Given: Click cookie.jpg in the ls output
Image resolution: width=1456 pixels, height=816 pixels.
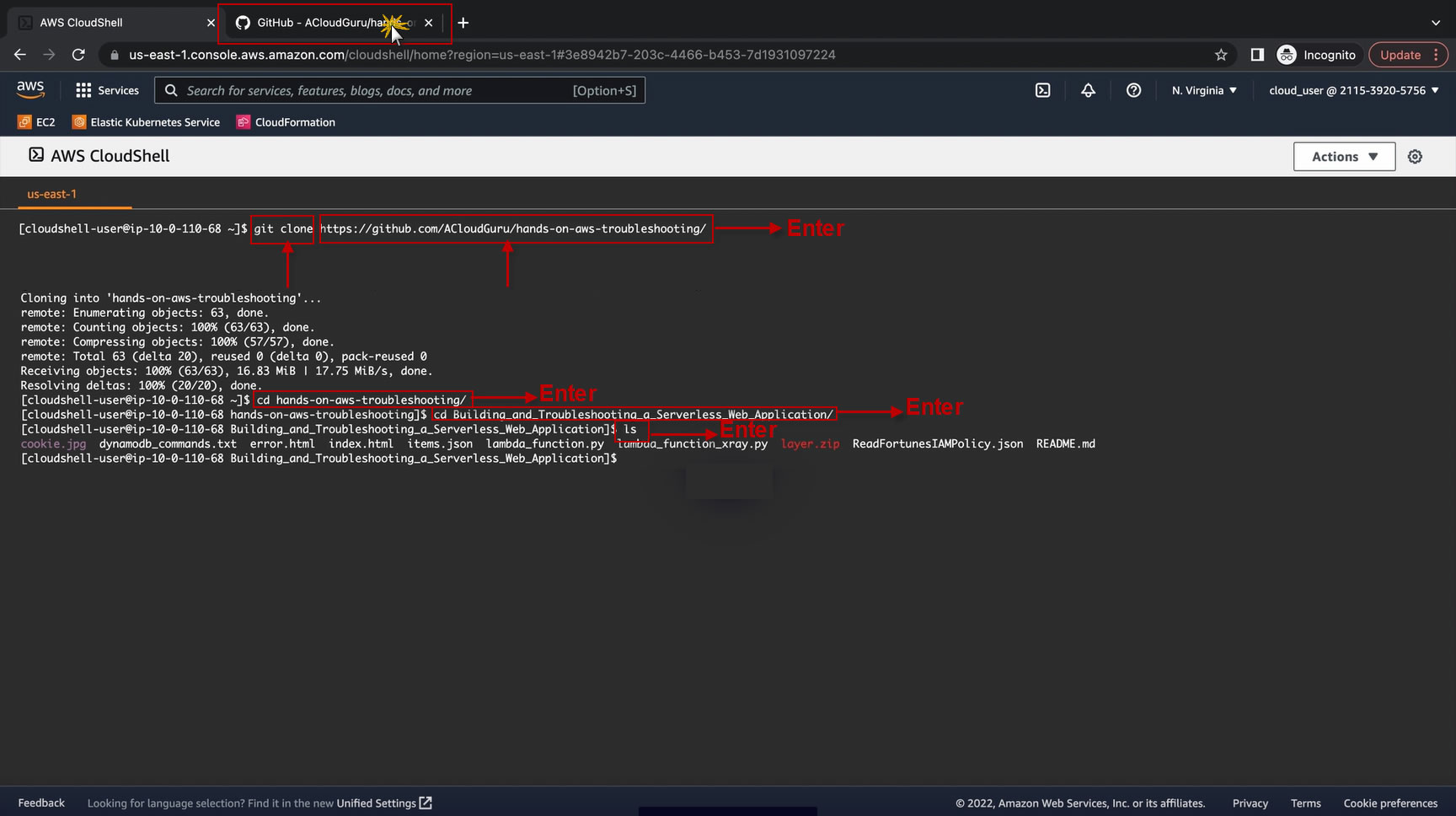Looking at the screenshot, I should (53, 443).
